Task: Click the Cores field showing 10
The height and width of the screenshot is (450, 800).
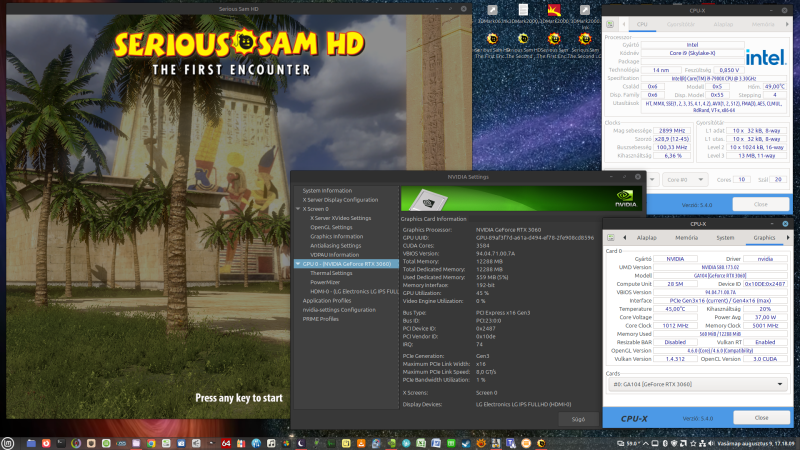Action: [x=741, y=180]
